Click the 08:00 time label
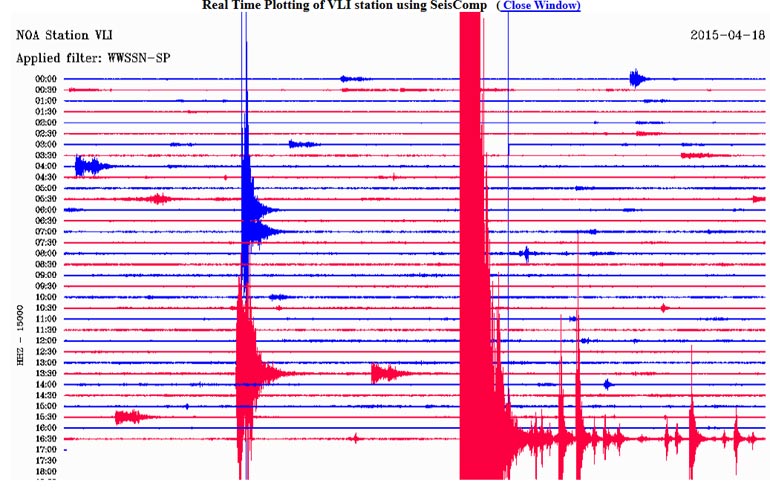 pyautogui.click(x=46, y=253)
